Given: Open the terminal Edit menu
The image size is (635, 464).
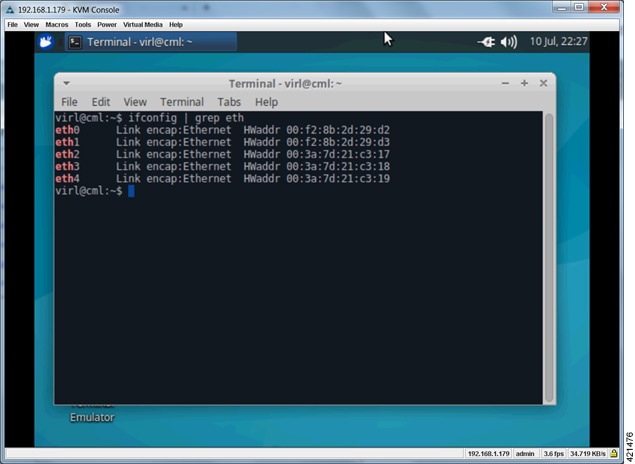Looking at the screenshot, I should (x=100, y=102).
